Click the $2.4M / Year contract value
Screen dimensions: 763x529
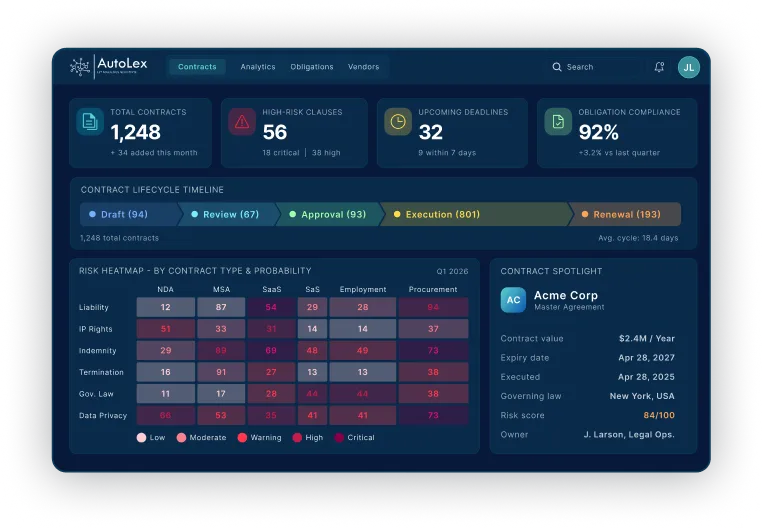(x=647, y=339)
